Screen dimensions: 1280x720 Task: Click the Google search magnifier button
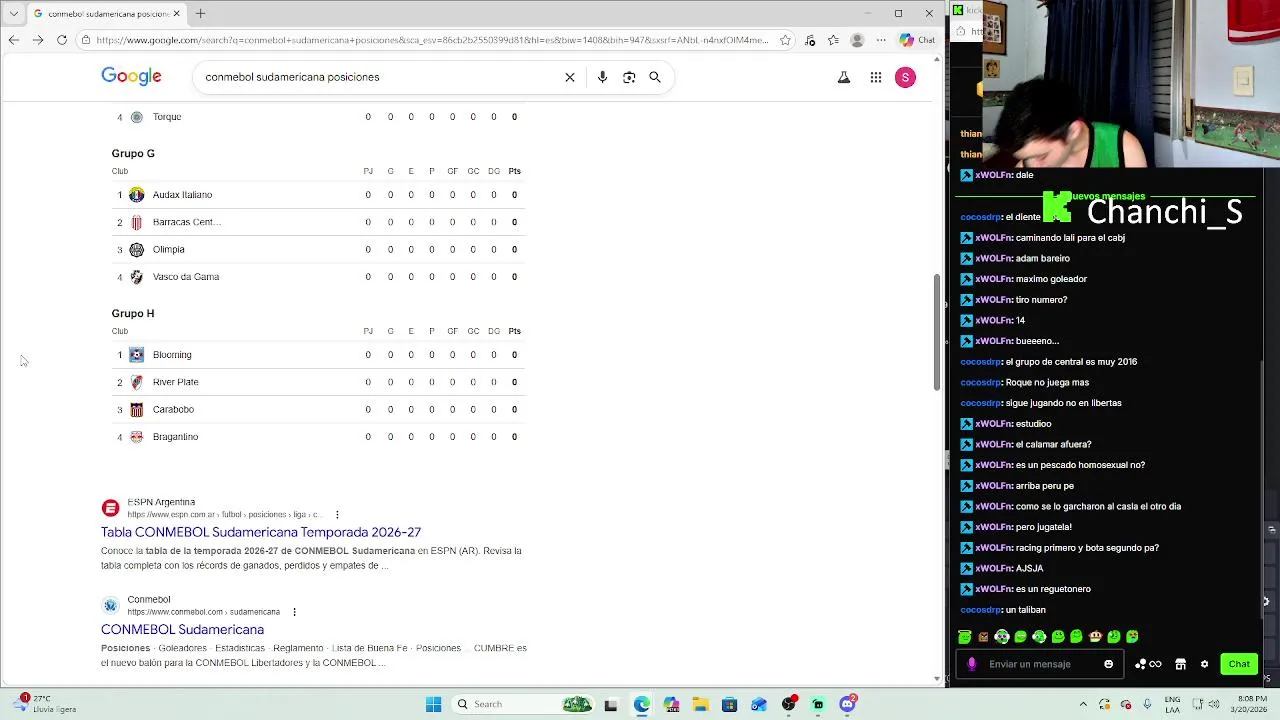tap(655, 77)
